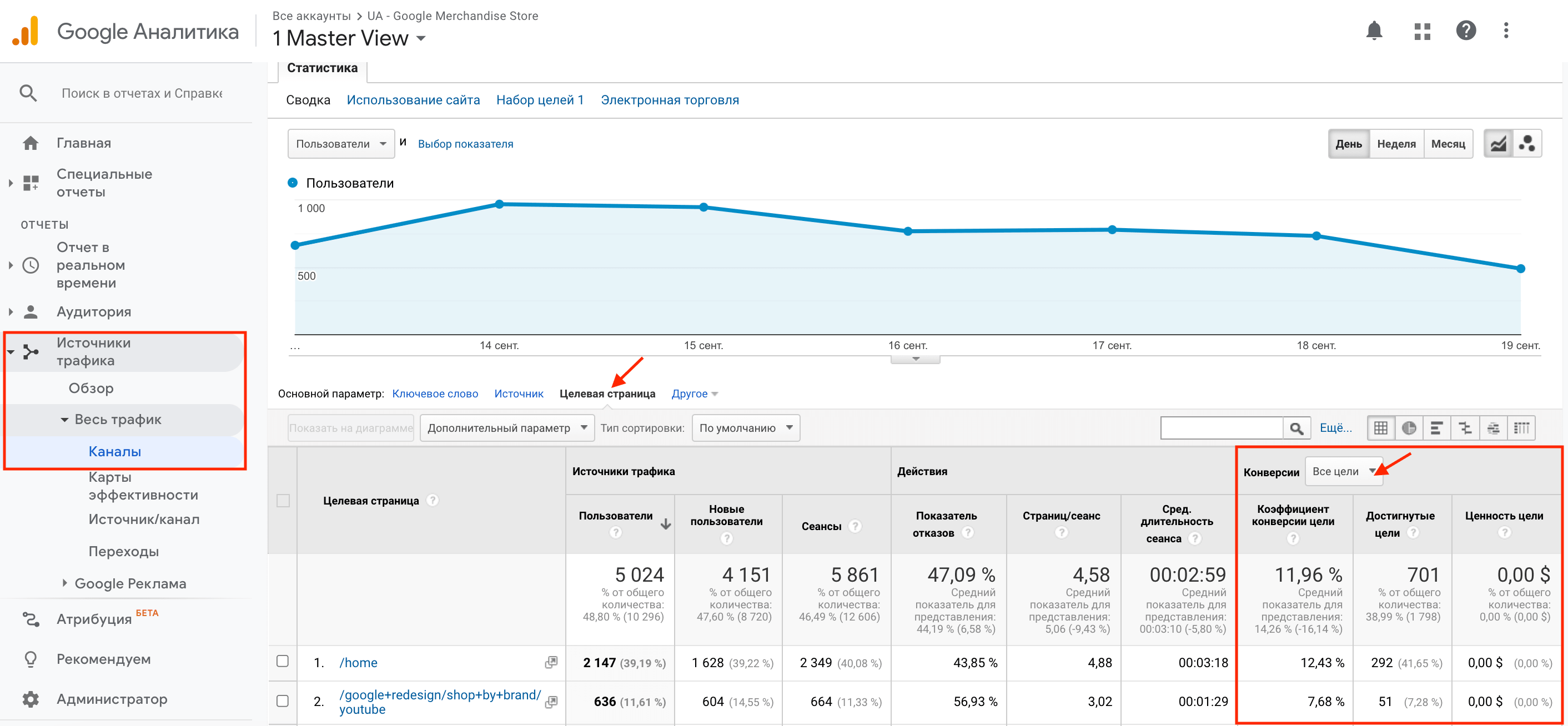The width and height of the screenshot is (1568, 726).
Task: Tick the select-all checkbox in table header
Action: click(x=283, y=501)
